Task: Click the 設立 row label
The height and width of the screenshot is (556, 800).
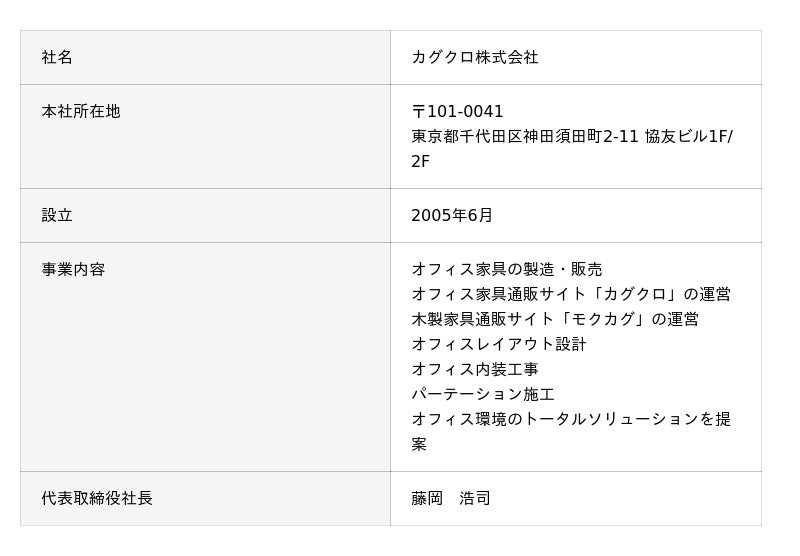Action: tap(57, 216)
